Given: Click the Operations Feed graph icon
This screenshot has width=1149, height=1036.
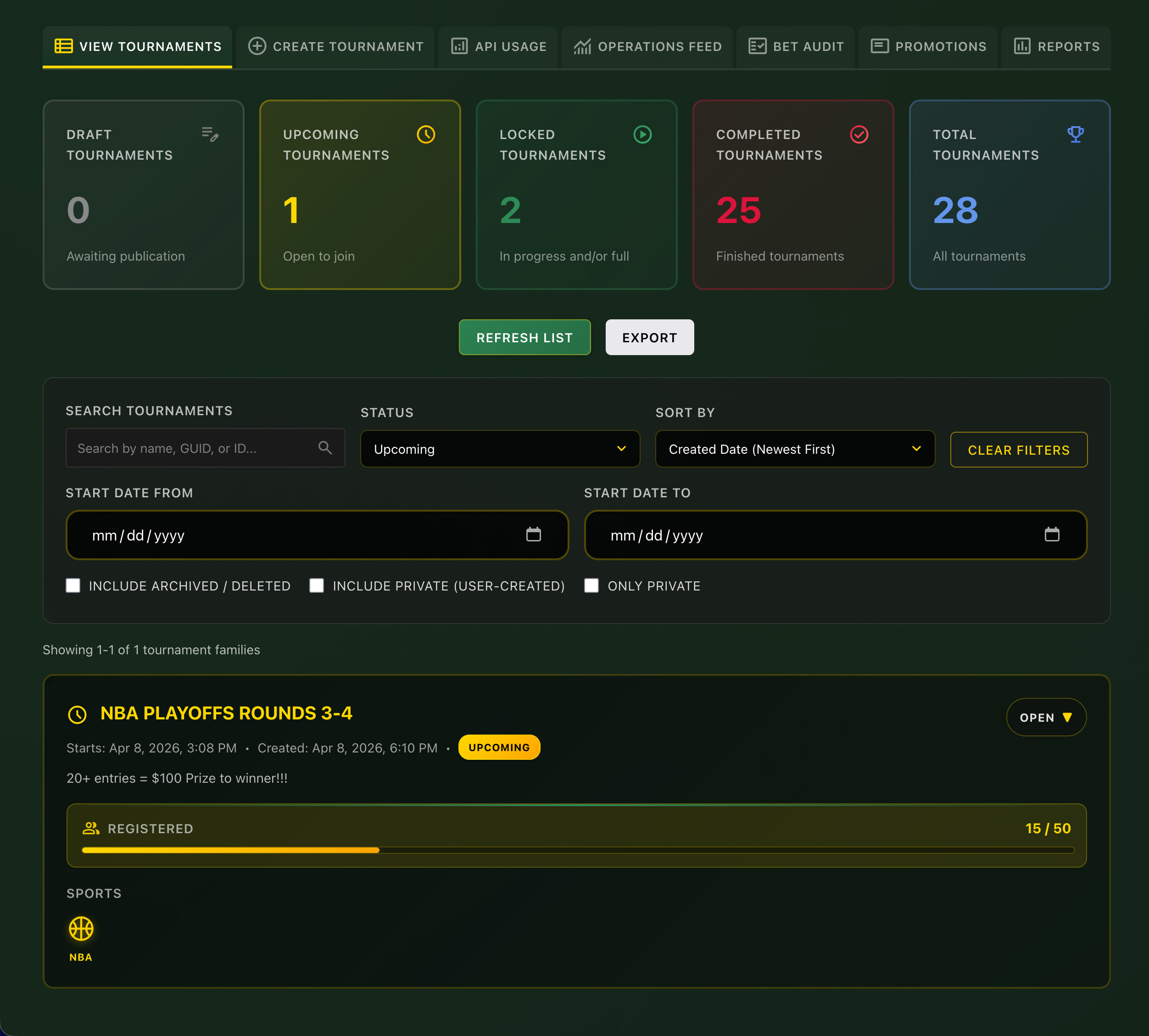Looking at the screenshot, I should coord(582,46).
